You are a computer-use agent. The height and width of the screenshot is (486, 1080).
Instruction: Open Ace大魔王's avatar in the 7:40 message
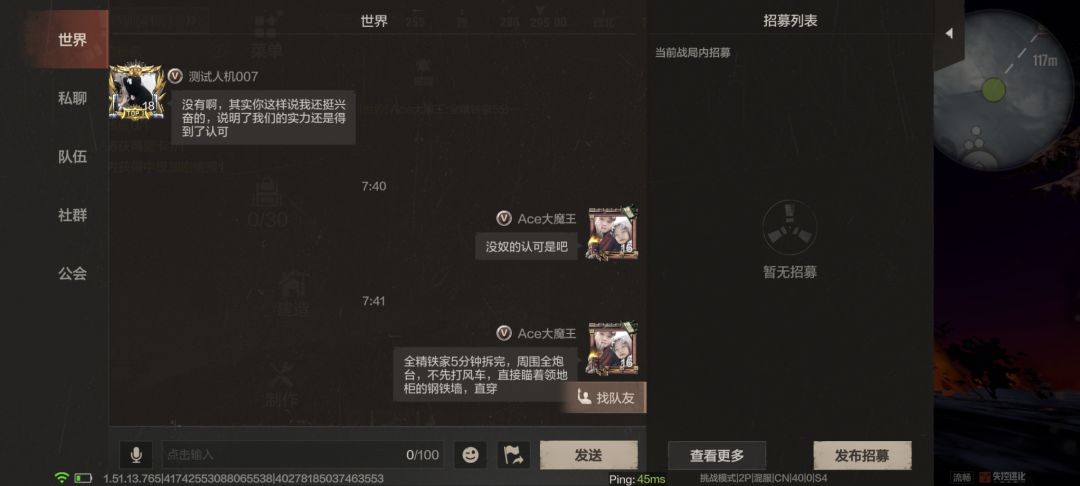[x=612, y=233]
